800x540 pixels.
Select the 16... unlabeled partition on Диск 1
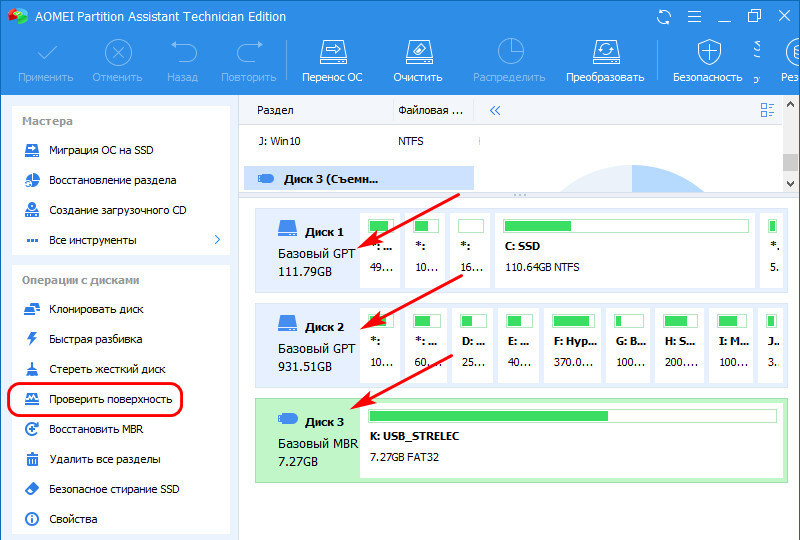[470, 250]
